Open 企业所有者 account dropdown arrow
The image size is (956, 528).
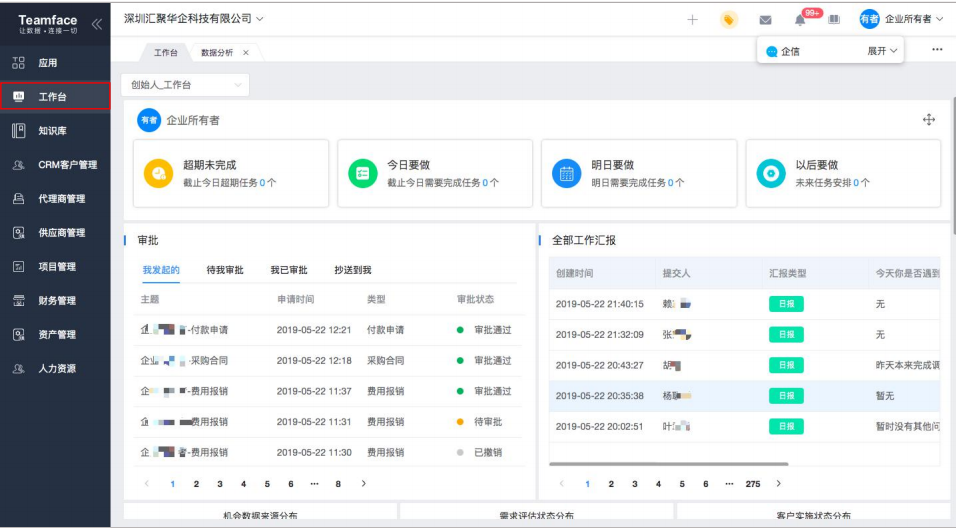point(940,20)
